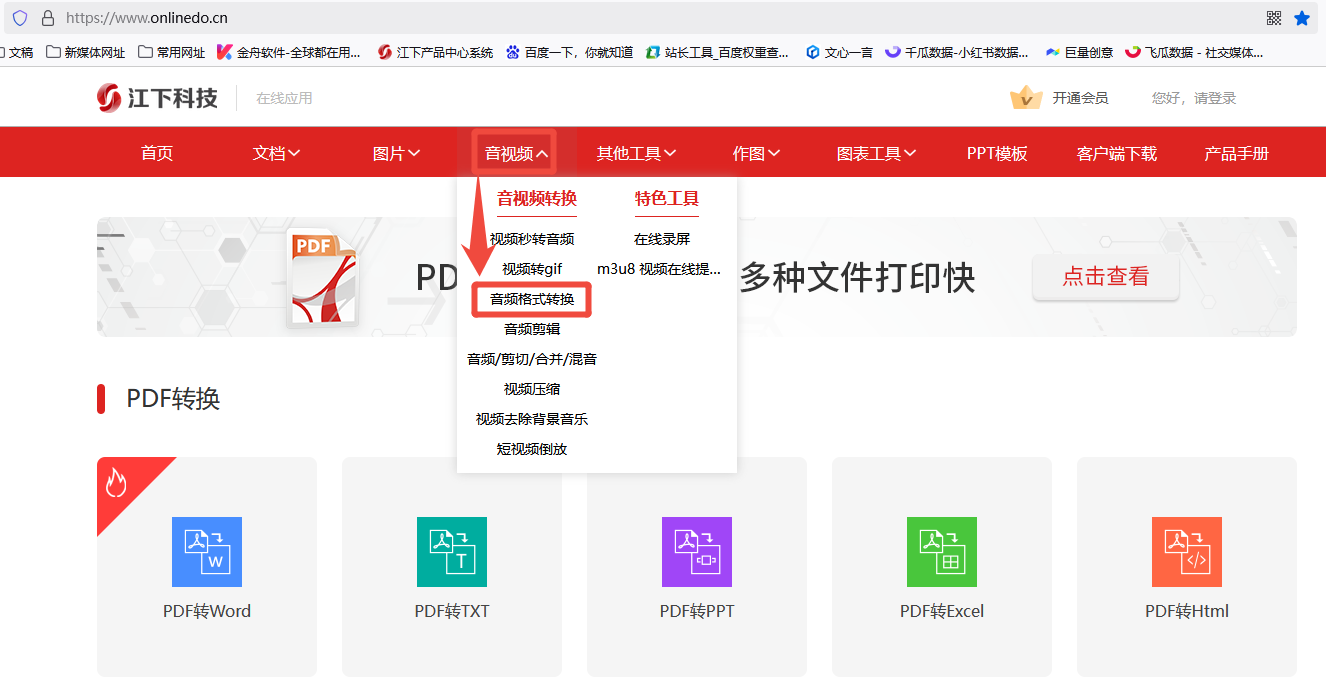Open 巨量创意 bookmark
This screenshot has height=692, width=1326.
1079,52
